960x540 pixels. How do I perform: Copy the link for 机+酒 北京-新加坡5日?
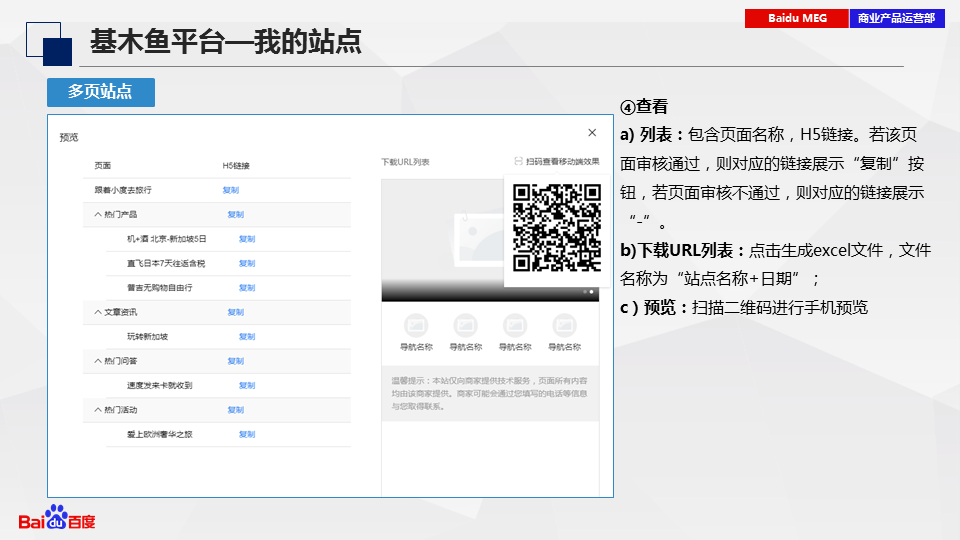[247, 239]
